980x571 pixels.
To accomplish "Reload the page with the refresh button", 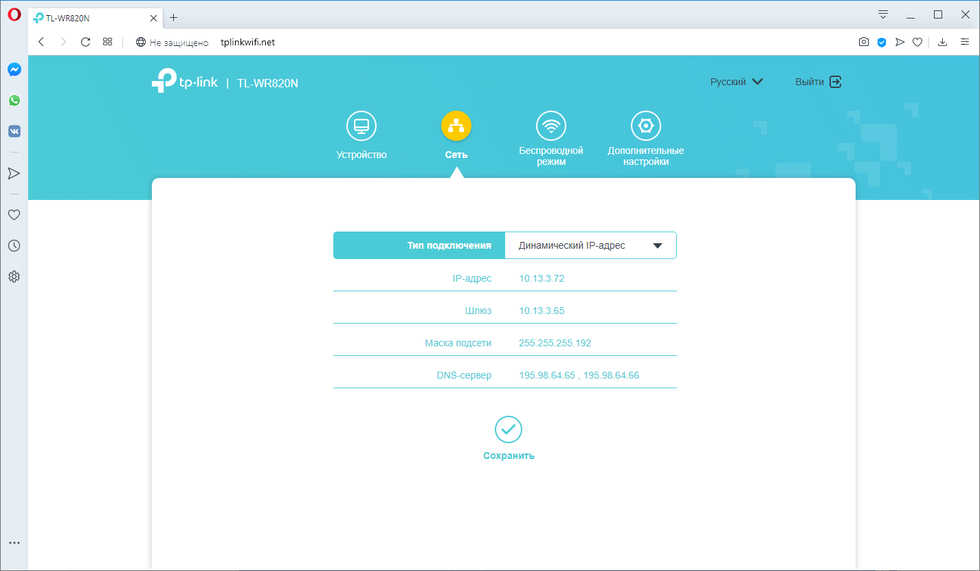I will point(85,42).
